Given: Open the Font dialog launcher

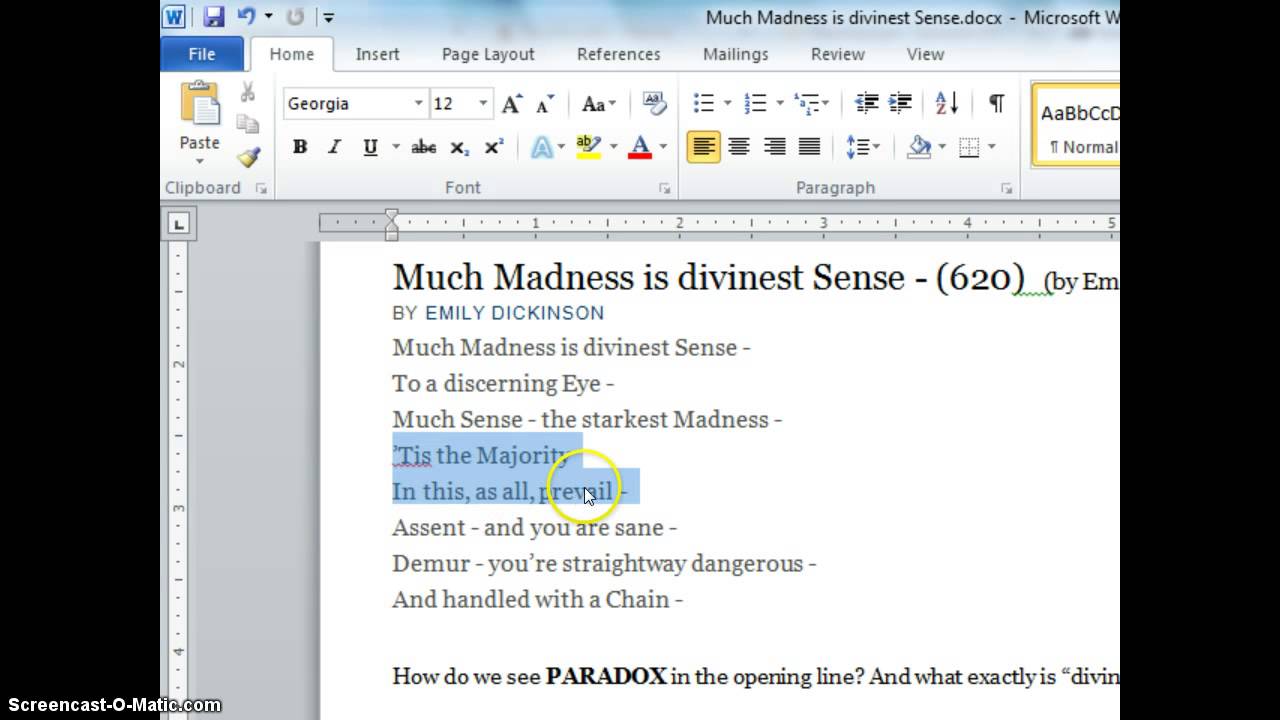Looking at the screenshot, I should click(664, 188).
